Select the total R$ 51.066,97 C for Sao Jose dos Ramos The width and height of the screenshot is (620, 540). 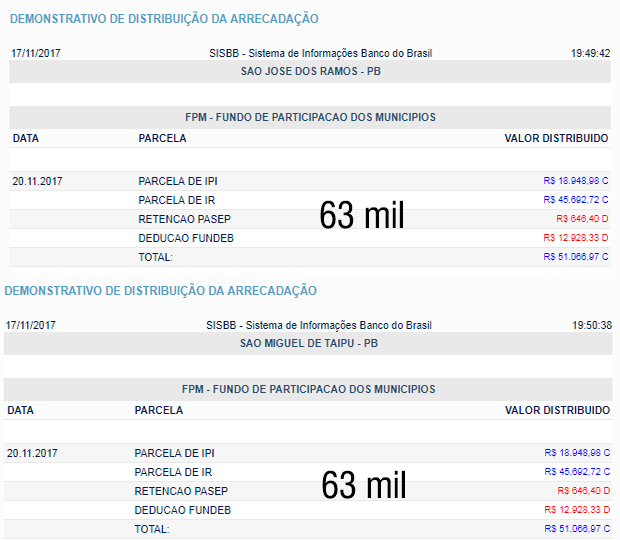click(576, 257)
